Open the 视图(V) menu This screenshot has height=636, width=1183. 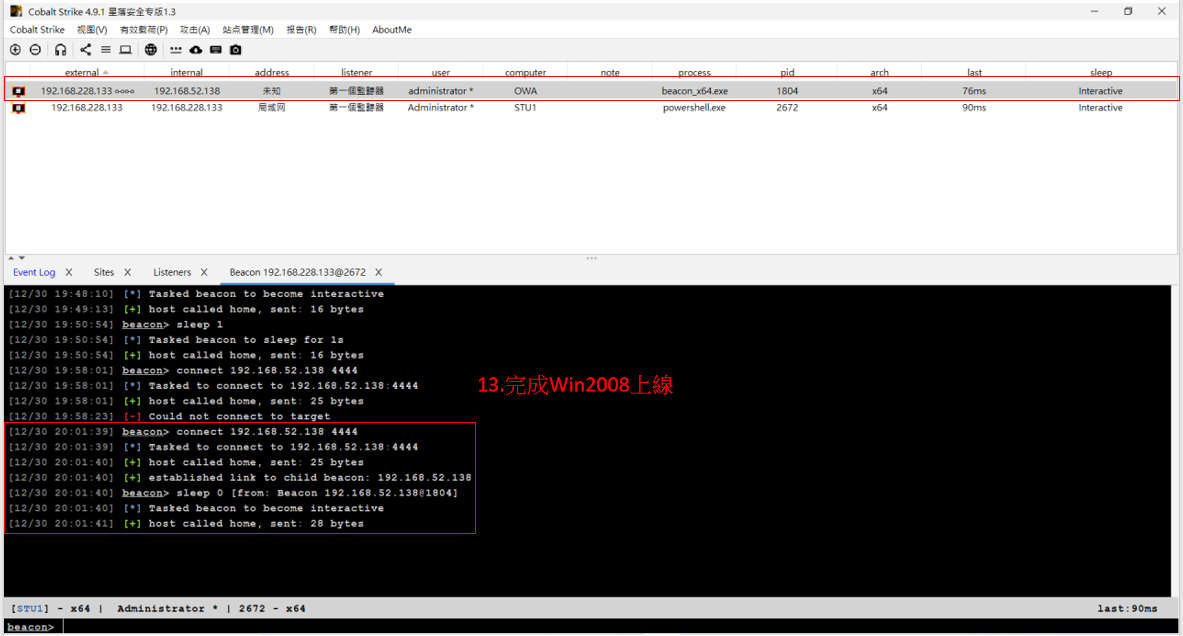point(92,29)
